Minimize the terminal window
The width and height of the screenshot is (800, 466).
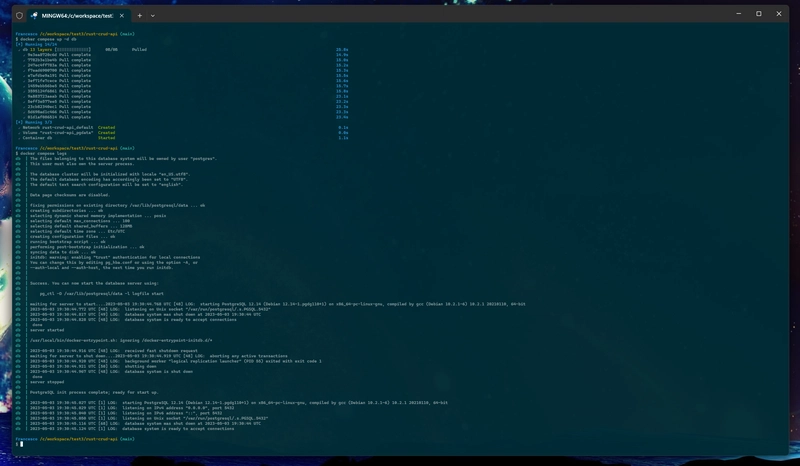(x=738, y=14)
